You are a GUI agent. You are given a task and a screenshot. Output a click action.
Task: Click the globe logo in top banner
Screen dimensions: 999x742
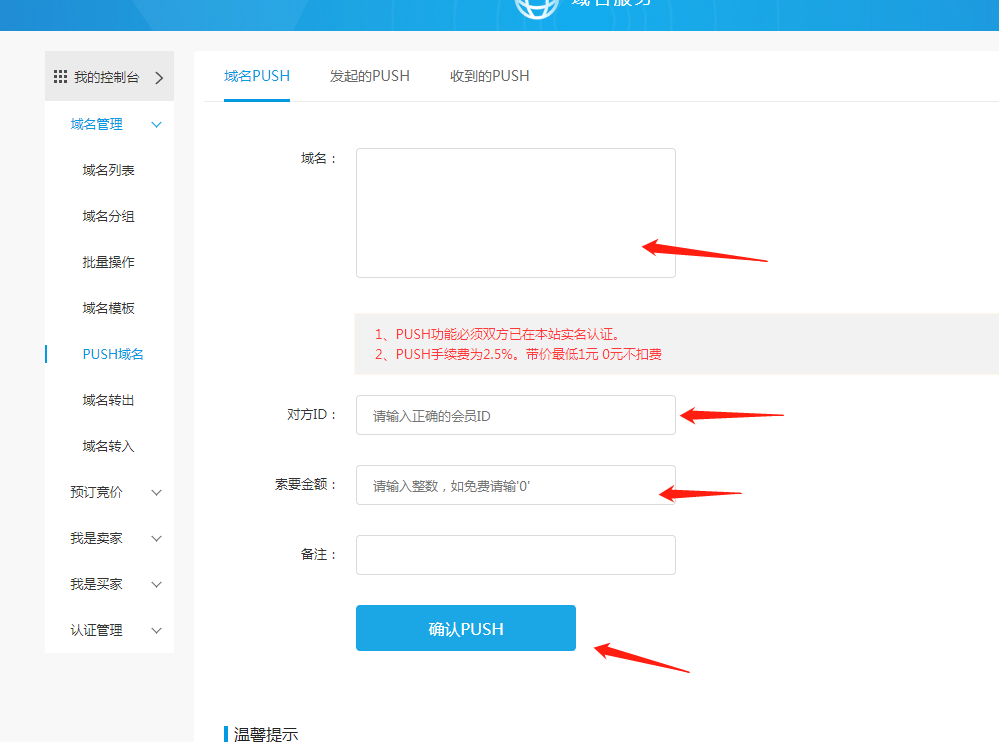point(535,6)
